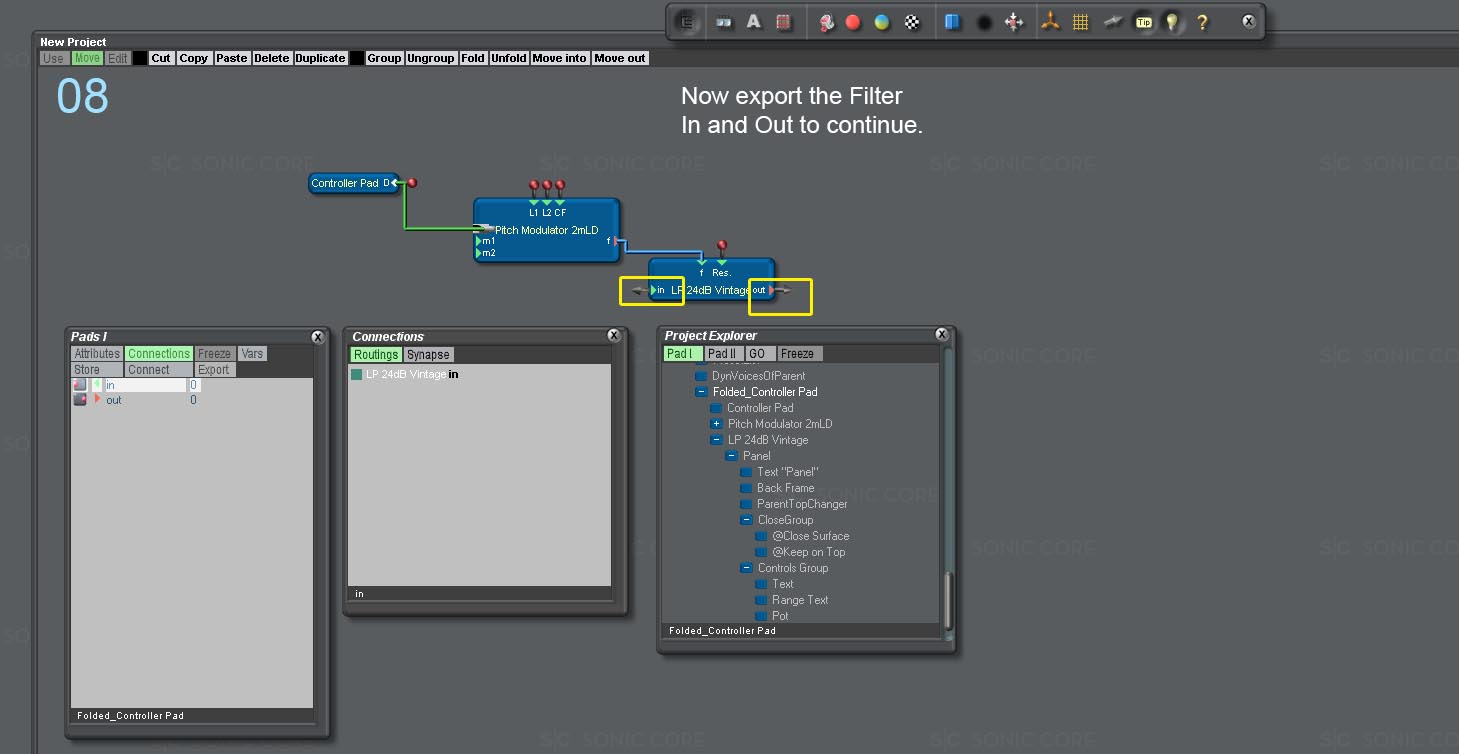This screenshot has height=754, width=1459.
Task: Activate Edit mode
Action: click(118, 58)
